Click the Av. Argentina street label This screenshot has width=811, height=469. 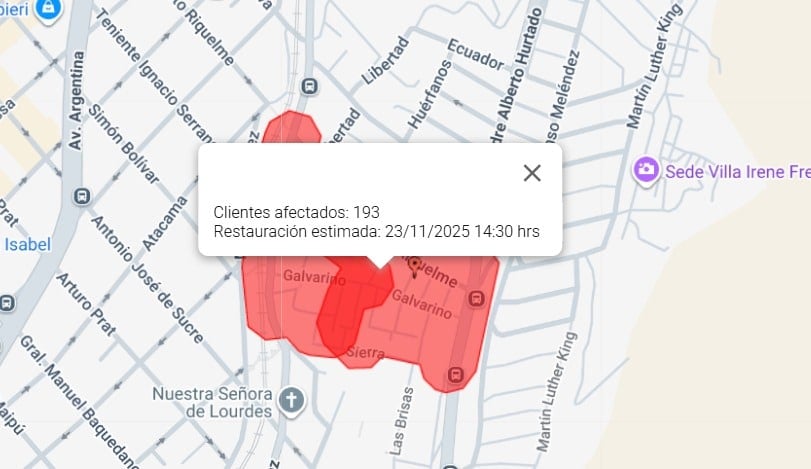(x=76, y=101)
